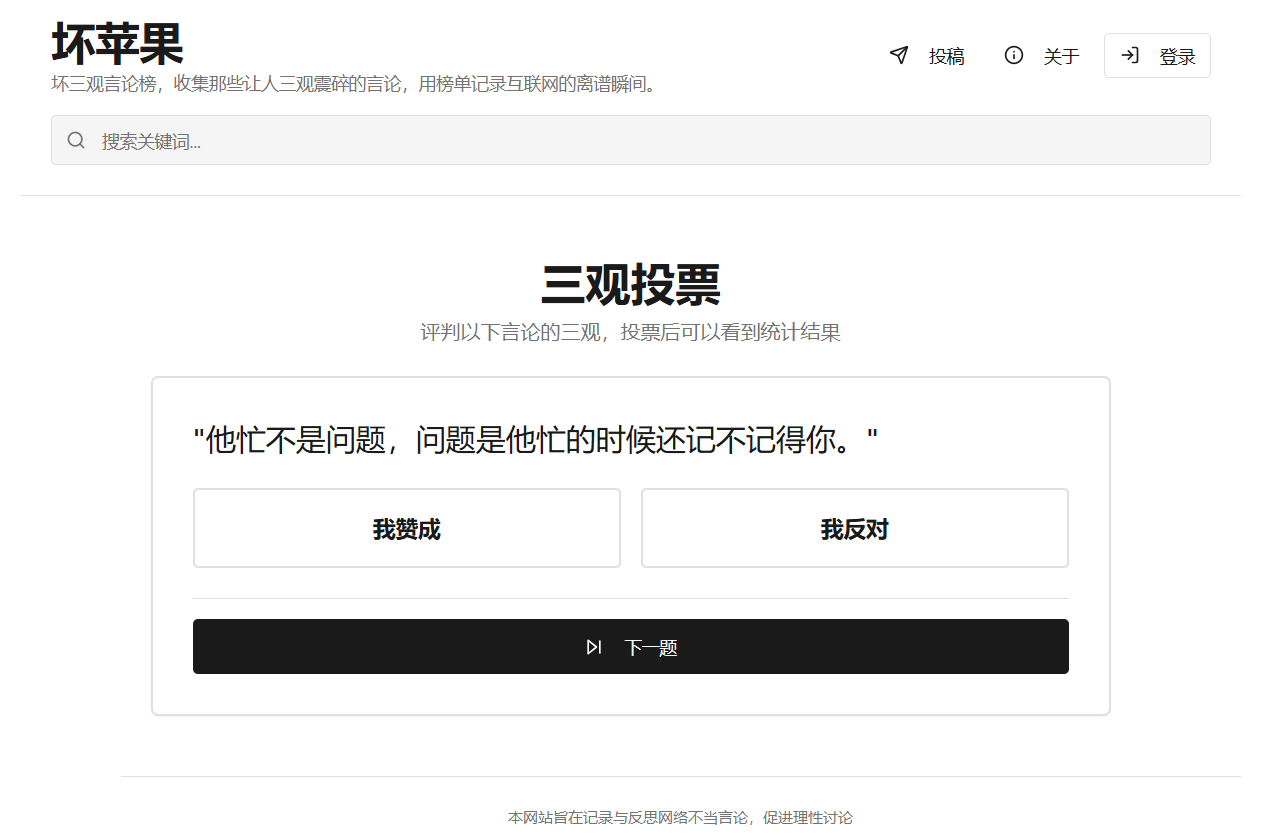1278x835 pixels.
Task: Vote 我反对 on the quote
Action: pyautogui.click(x=854, y=528)
